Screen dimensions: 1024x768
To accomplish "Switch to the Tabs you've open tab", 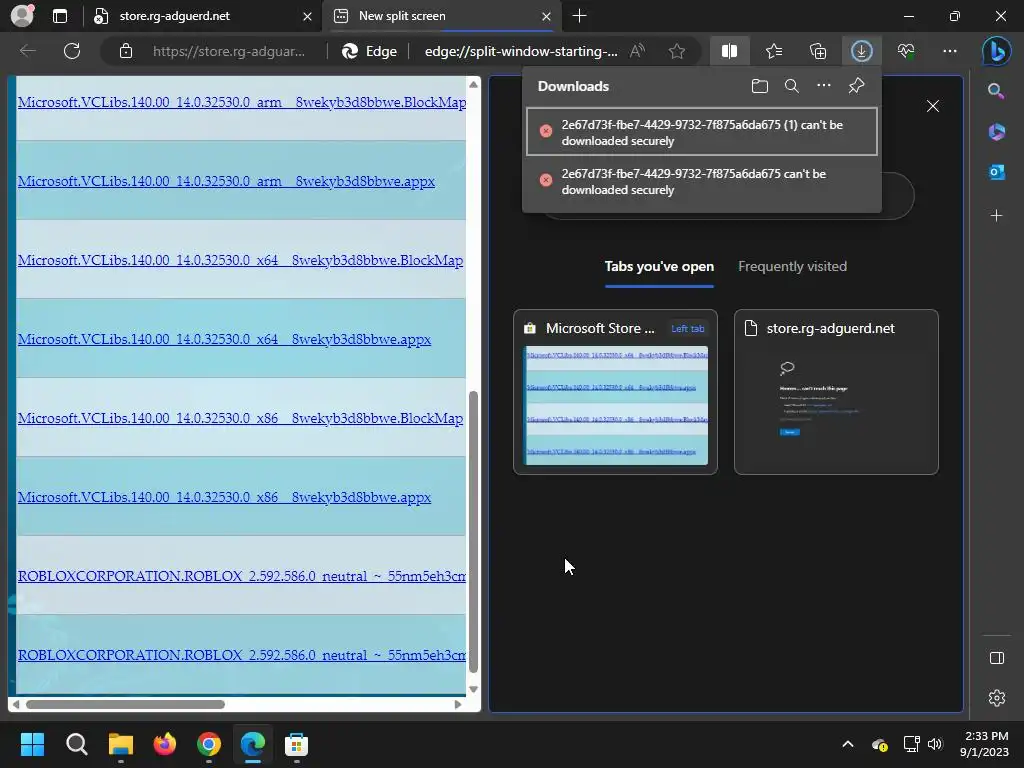I will tap(659, 266).
